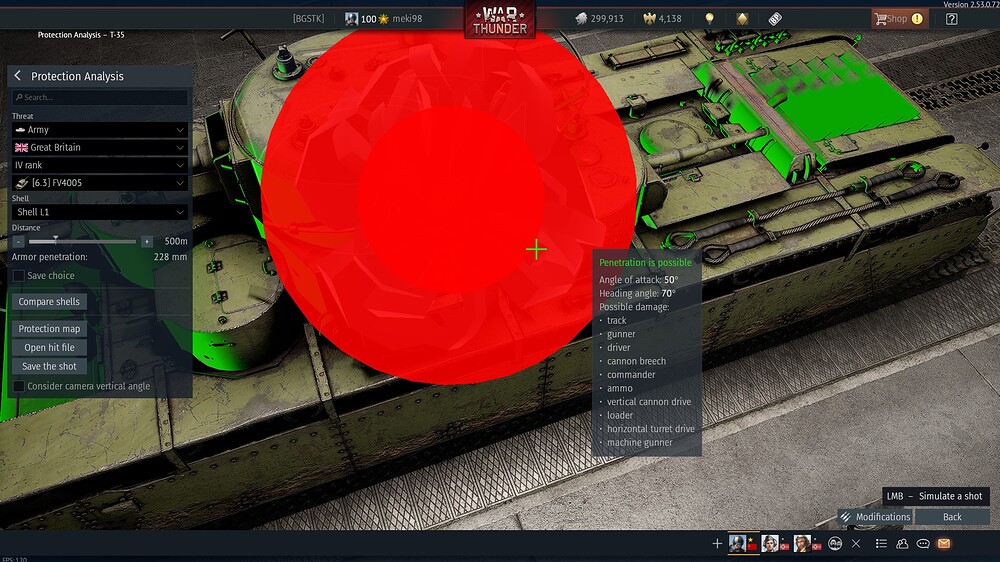Open the Great Britain nation dropdown
1000x562 pixels.
tap(99, 147)
